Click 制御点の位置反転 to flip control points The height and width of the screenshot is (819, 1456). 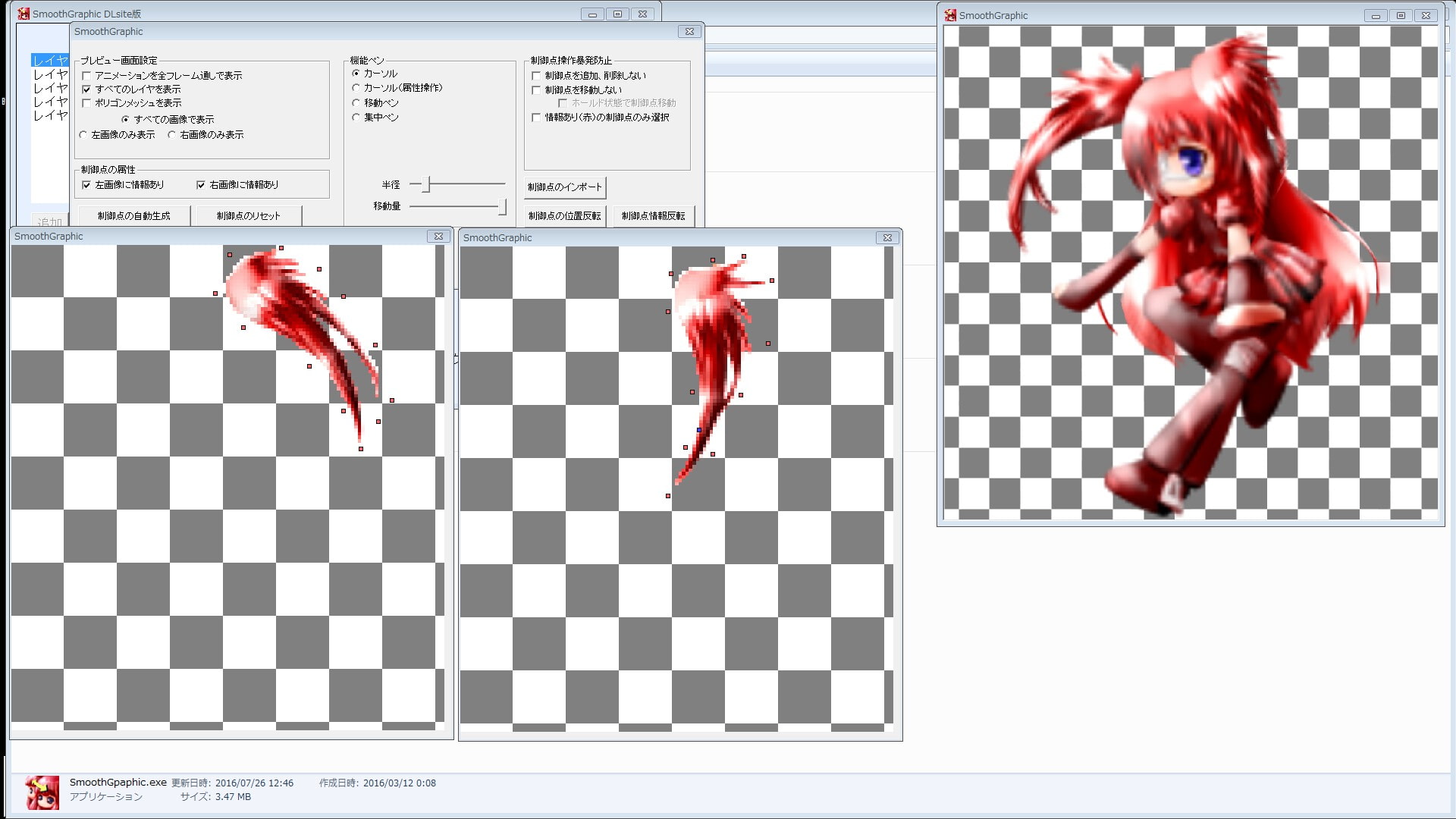click(x=563, y=215)
